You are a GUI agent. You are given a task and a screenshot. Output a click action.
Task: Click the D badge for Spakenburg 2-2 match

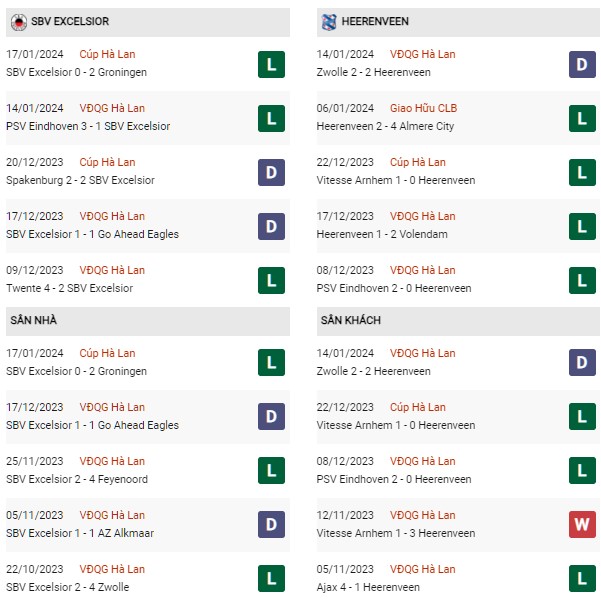pos(271,173)
